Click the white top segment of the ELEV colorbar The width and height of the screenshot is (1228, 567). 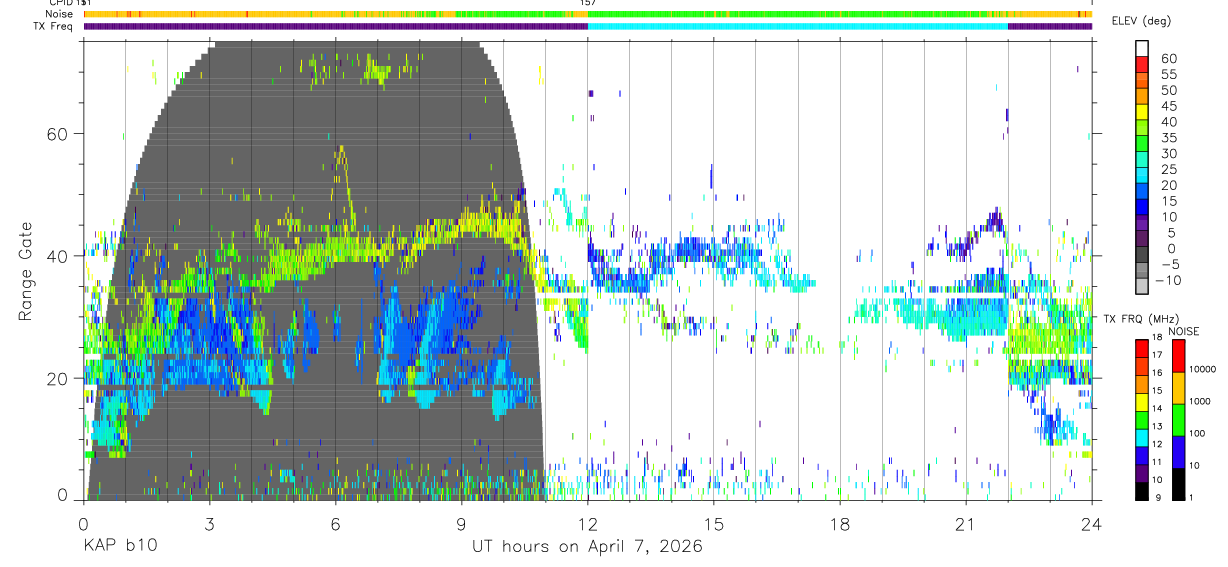coord(1143,49)
